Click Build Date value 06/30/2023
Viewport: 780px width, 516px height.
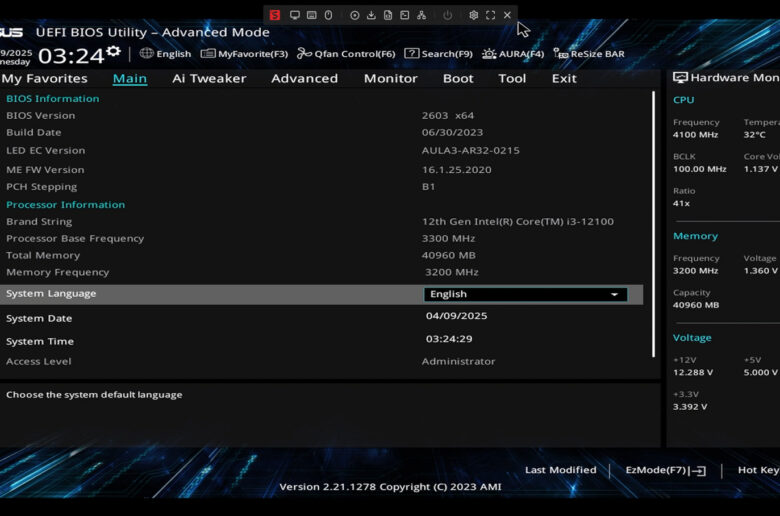click(452, 132)
